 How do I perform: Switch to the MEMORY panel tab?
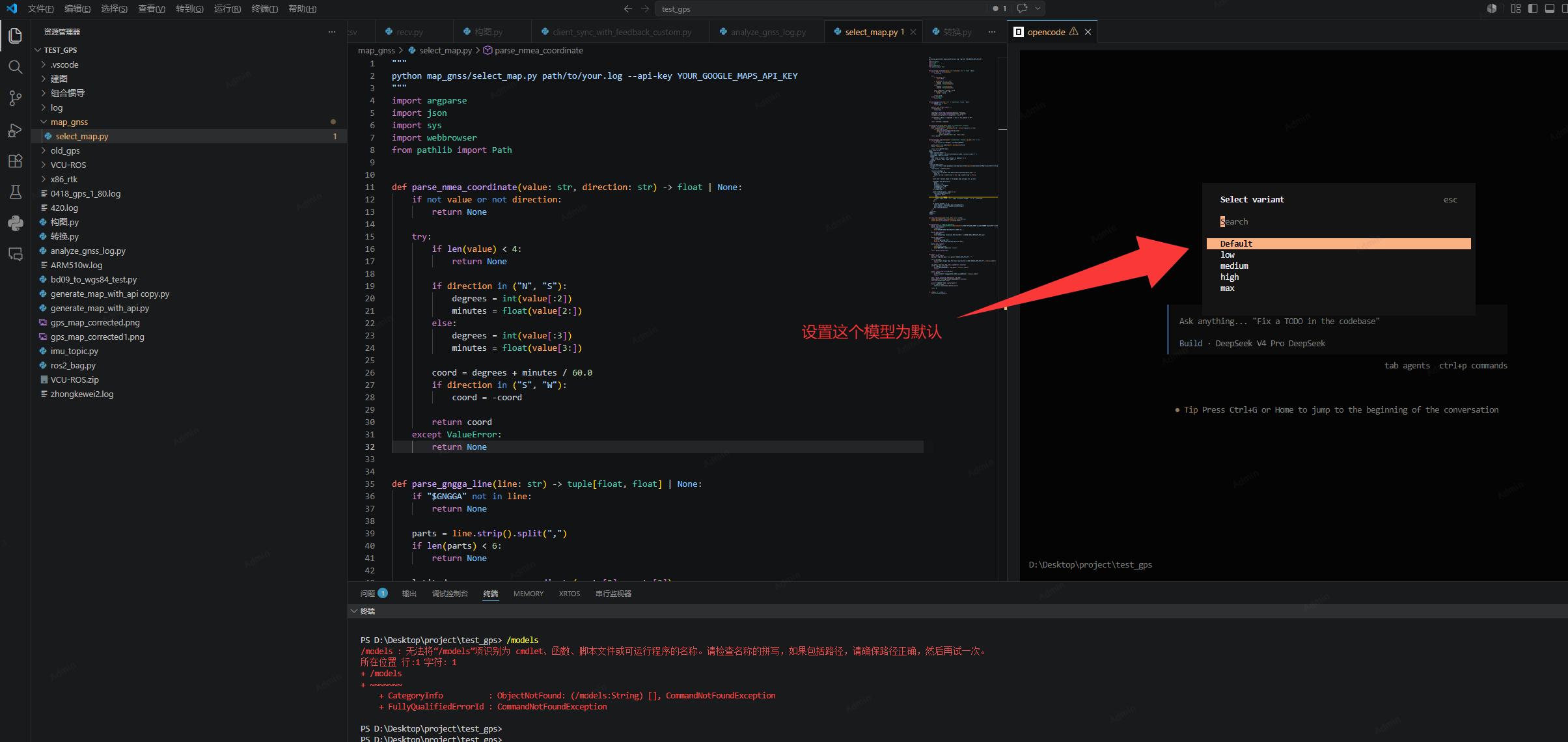tap(528, 594)
